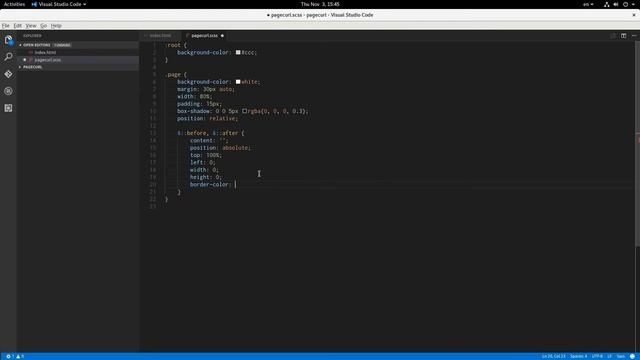640x360 pixels.
Task: Click the 'width: 80%;' line
Action: pos(194,96)
